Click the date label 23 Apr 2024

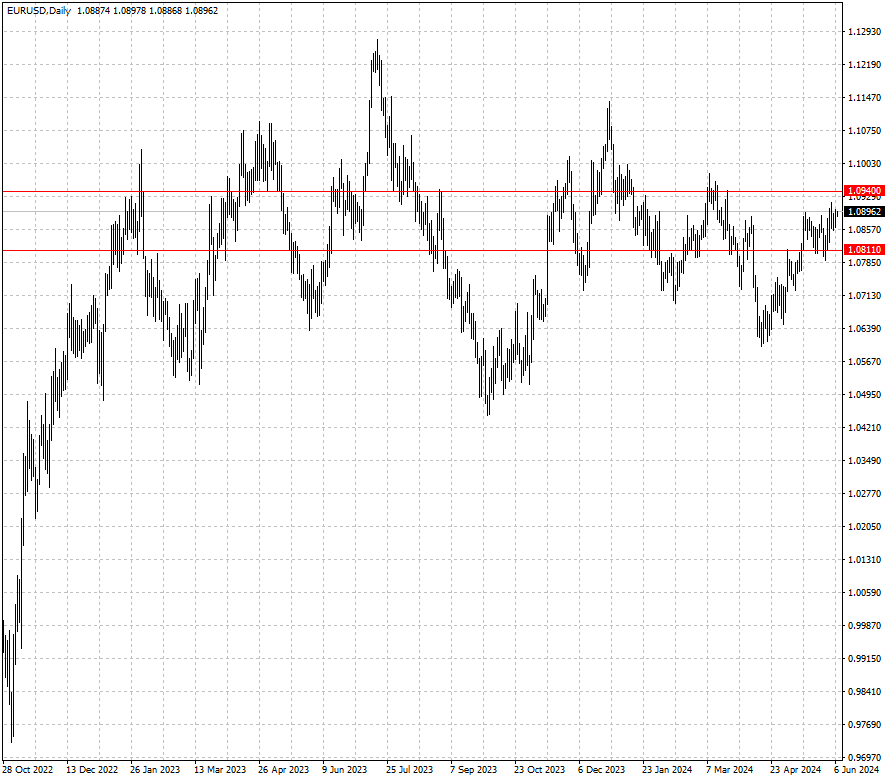[795, 770]
